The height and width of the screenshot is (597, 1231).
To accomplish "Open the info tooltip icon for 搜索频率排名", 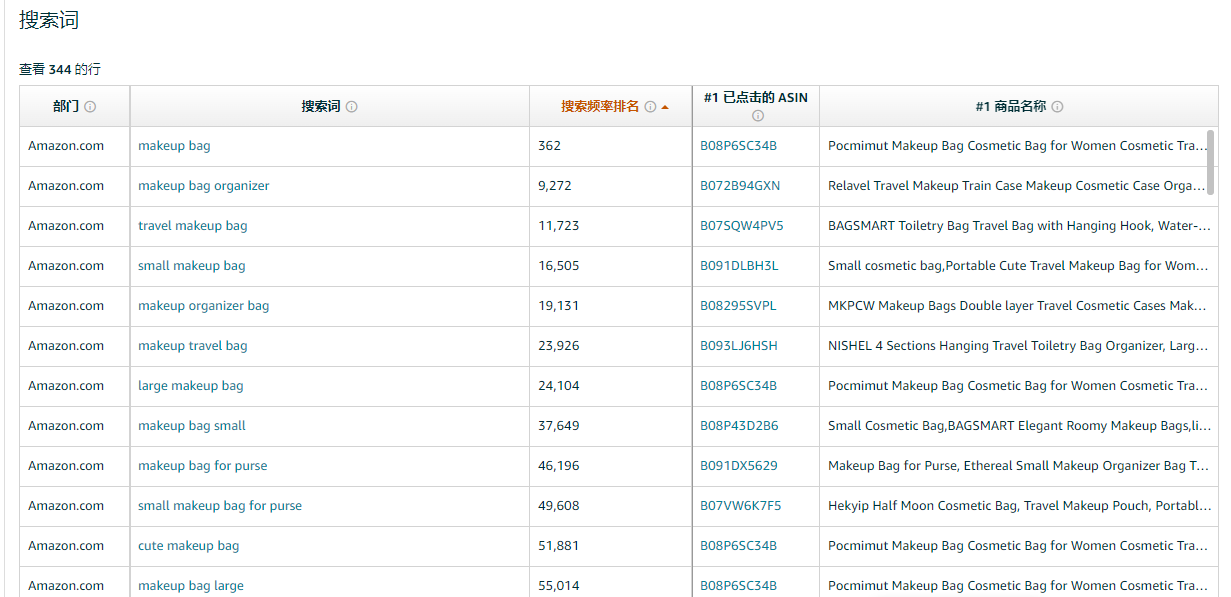I will pos(650,107).
